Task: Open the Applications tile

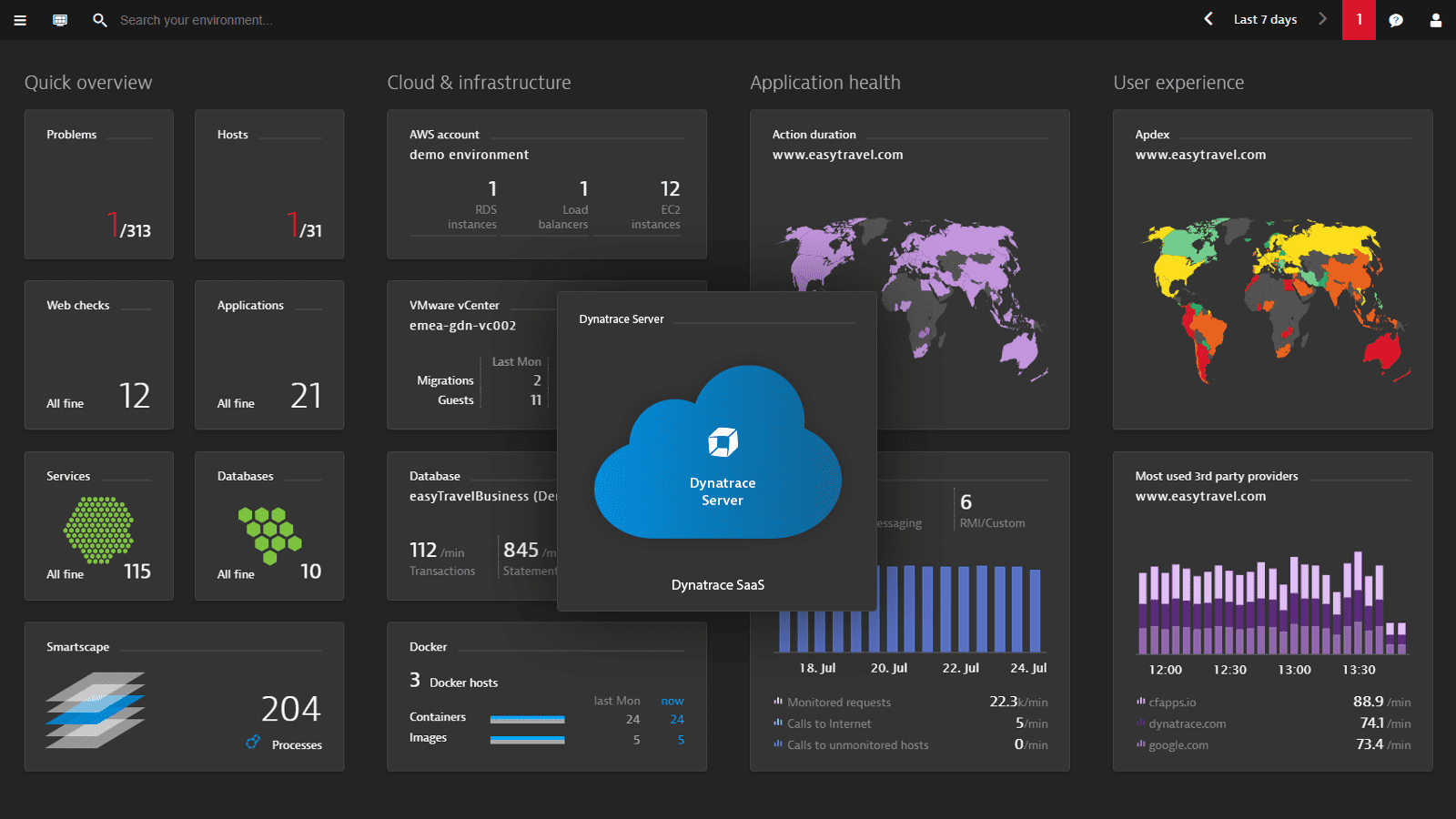Action: coord(269,355)
